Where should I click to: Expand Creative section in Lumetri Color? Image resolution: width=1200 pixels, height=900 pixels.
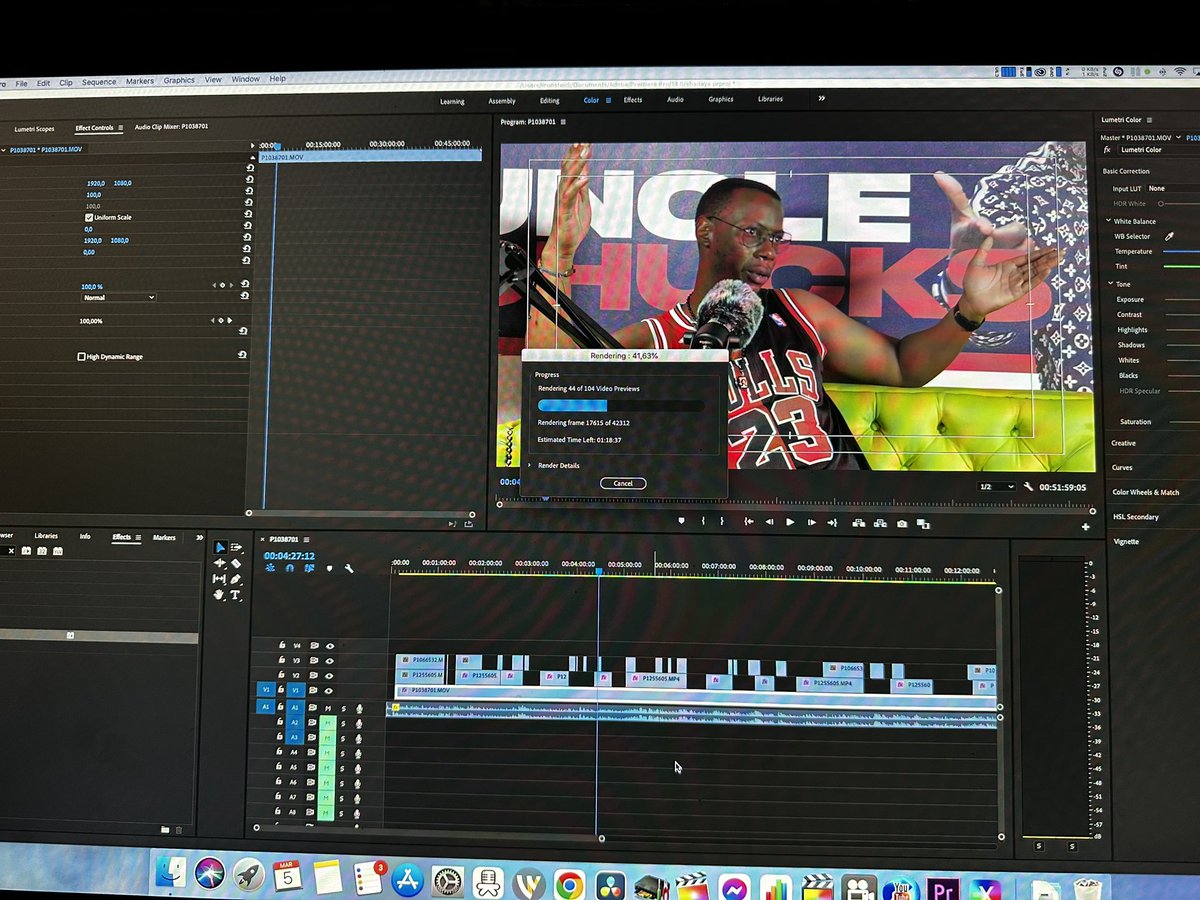coord(1123,443)
